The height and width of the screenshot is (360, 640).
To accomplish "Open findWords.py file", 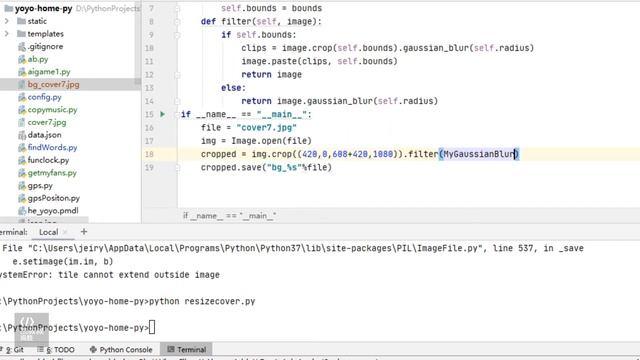I will point(52,148).
